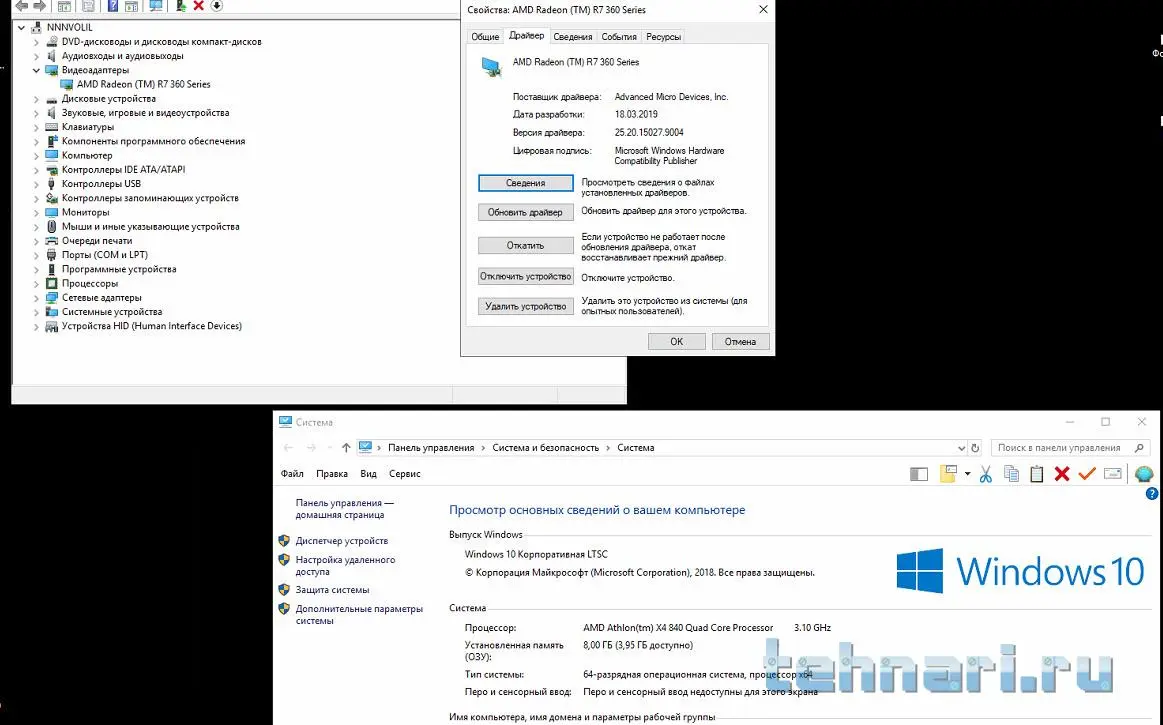Click the red X Delete icon in System toolbar
The width and height of the screenshot is (1163, 725).
tap(1062, 474)
